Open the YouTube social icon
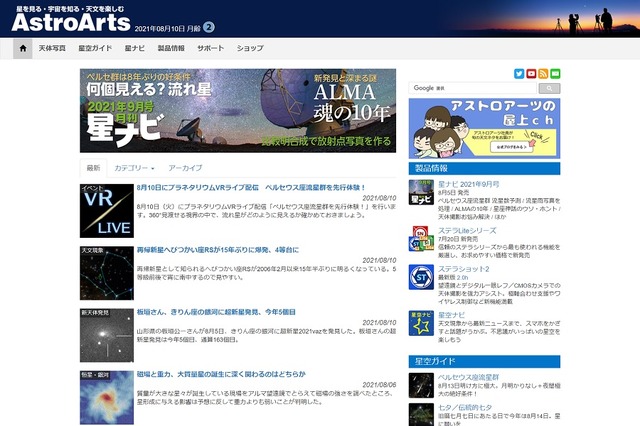 (x=531, y=73)
